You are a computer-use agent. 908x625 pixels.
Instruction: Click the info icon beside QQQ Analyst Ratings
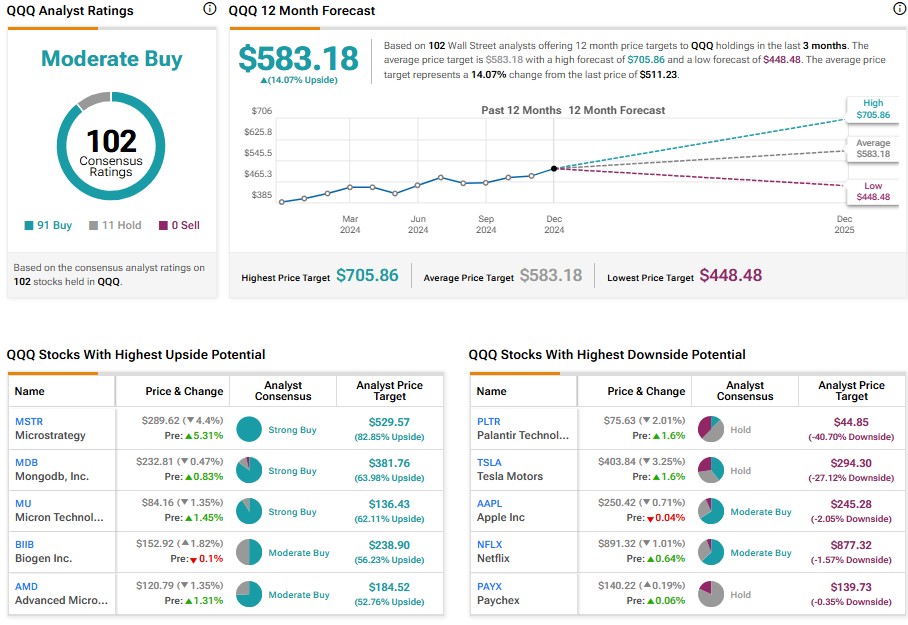[x=209, y=9]
